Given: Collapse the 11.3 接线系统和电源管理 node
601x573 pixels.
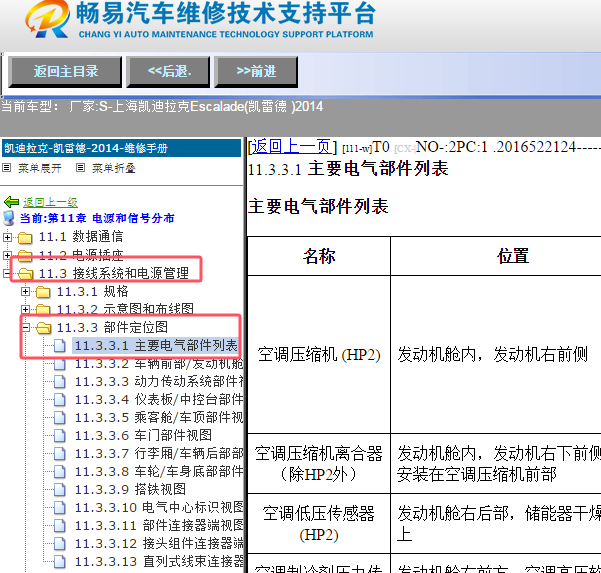Looking at the screenshot, I should point(7,273).
